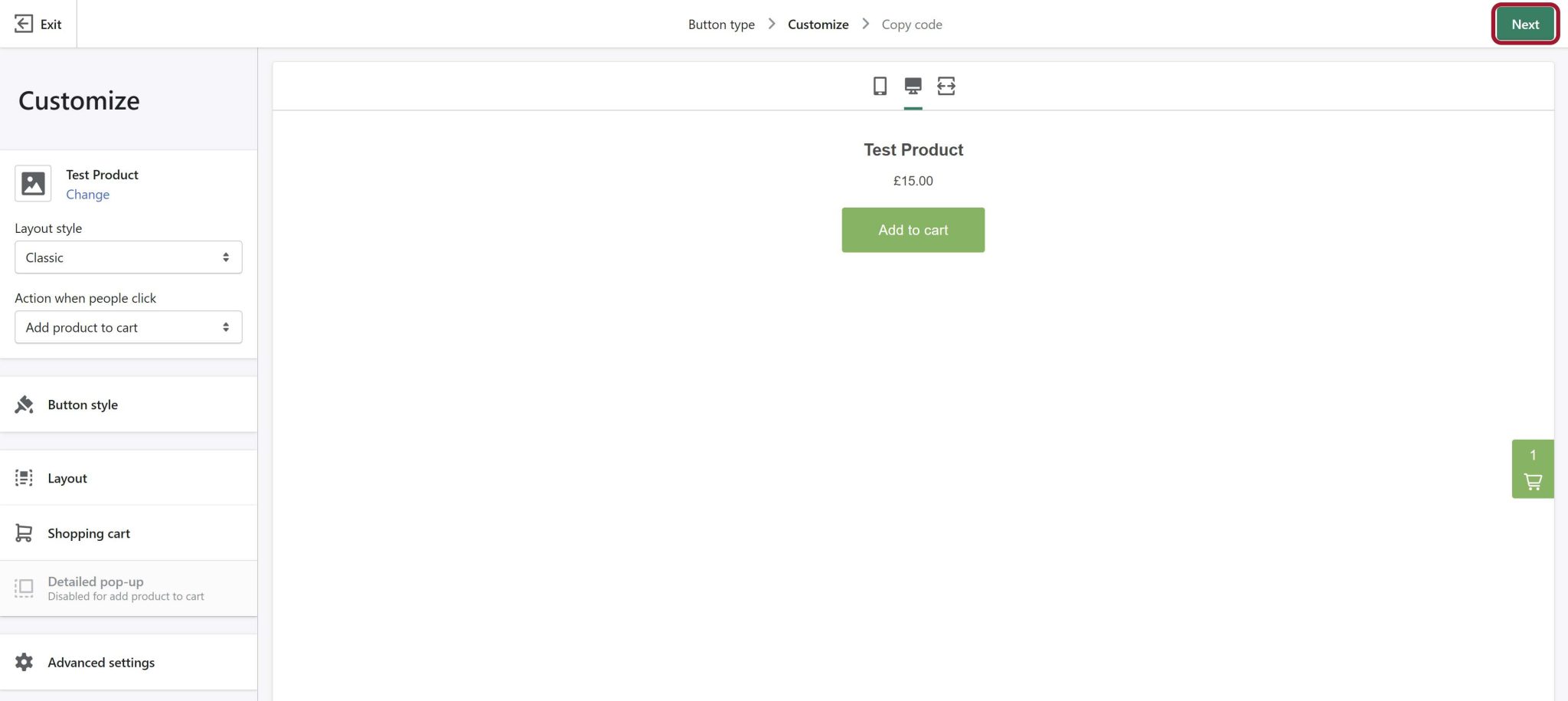Go back to Button type step

click(x=721, y=25)
